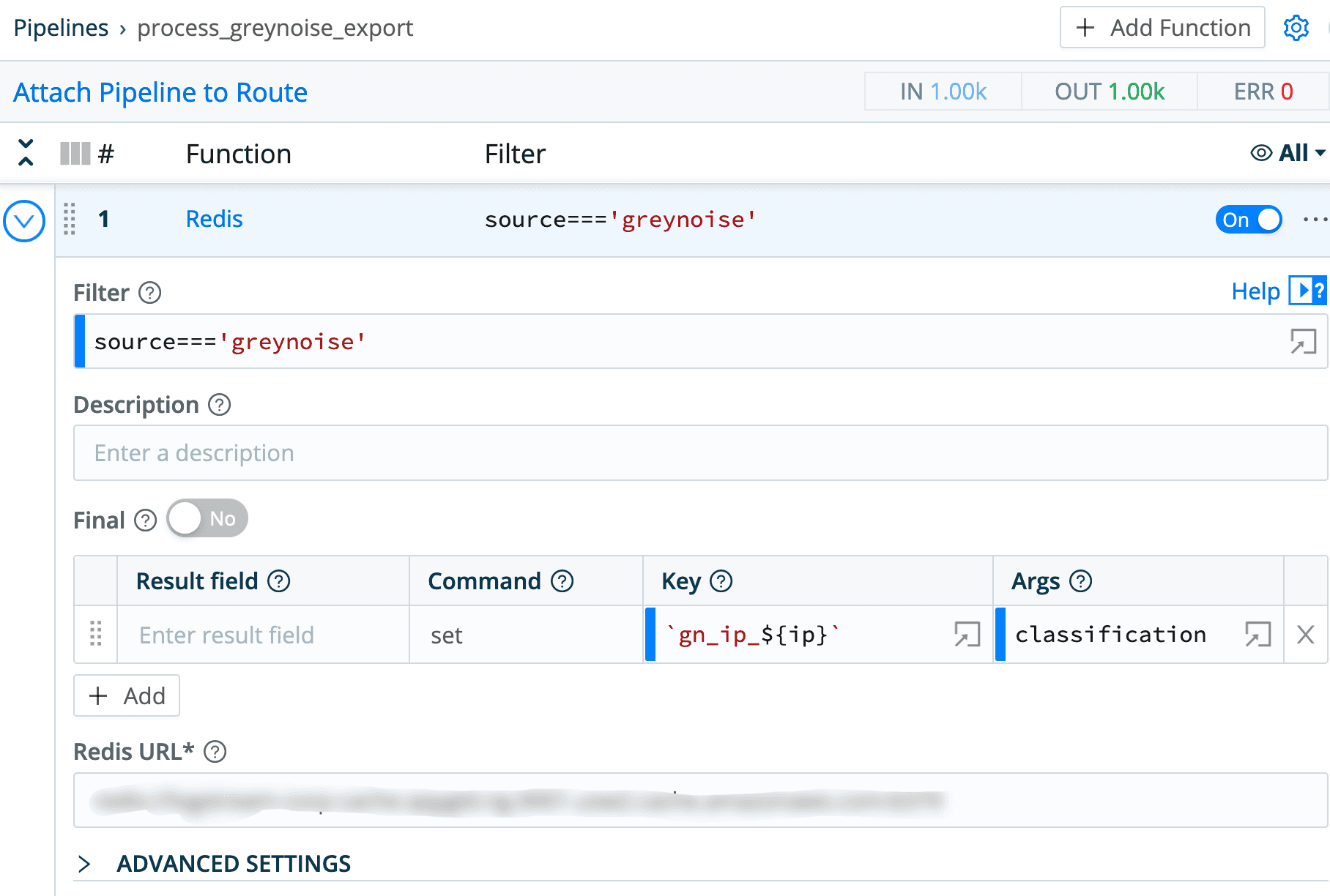
Task: Open the Key expression editor popout
Action: point(967,634)
